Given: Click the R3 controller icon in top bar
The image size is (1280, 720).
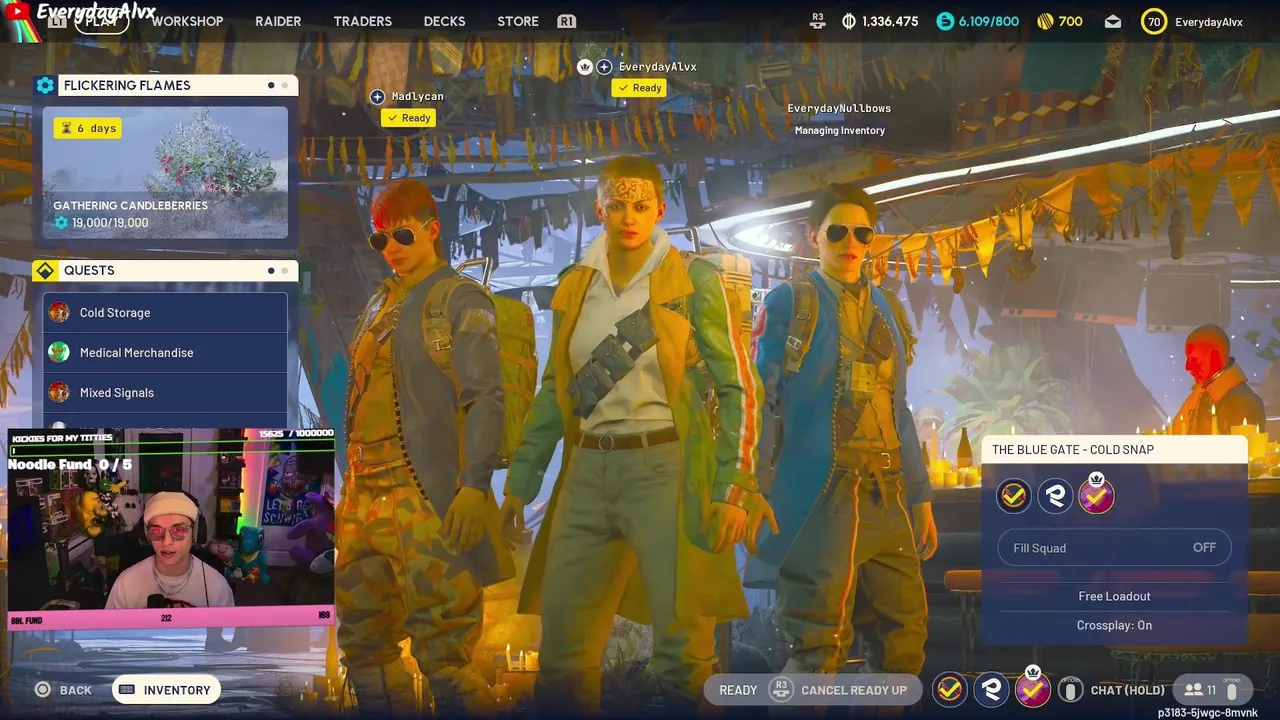Looking at the screenshot, I should click(x=817, y=21).
